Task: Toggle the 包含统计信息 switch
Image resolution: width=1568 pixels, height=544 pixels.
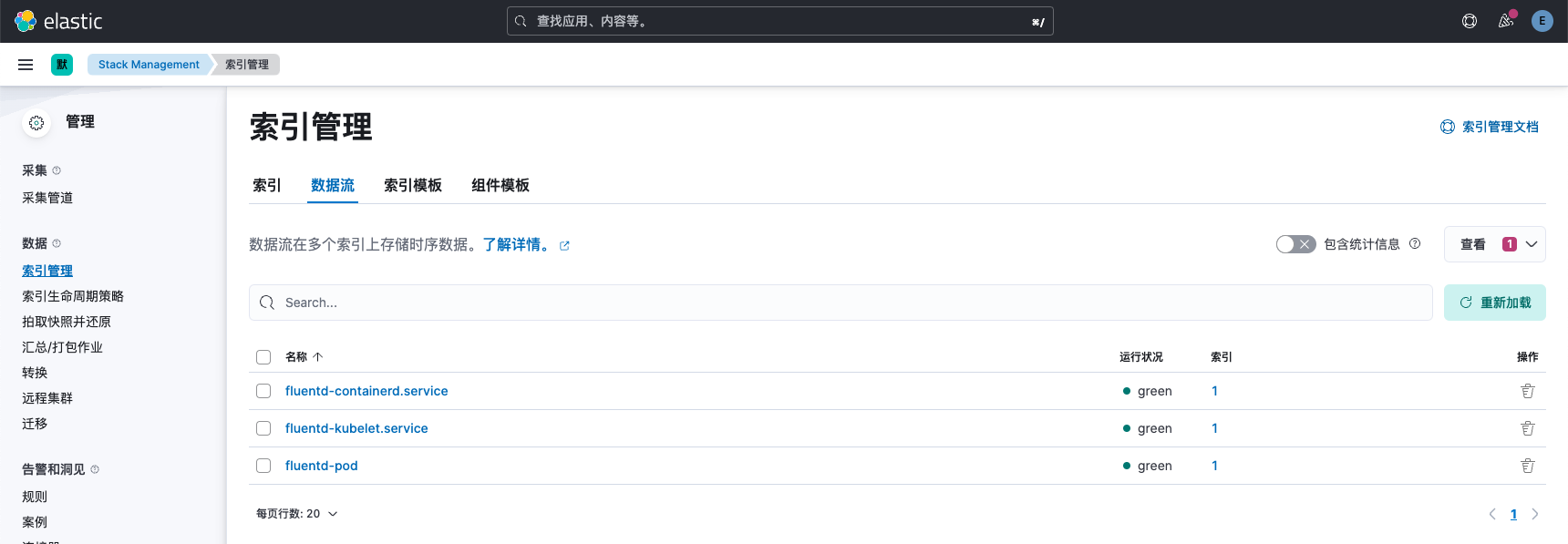Action: point(1295,244)
